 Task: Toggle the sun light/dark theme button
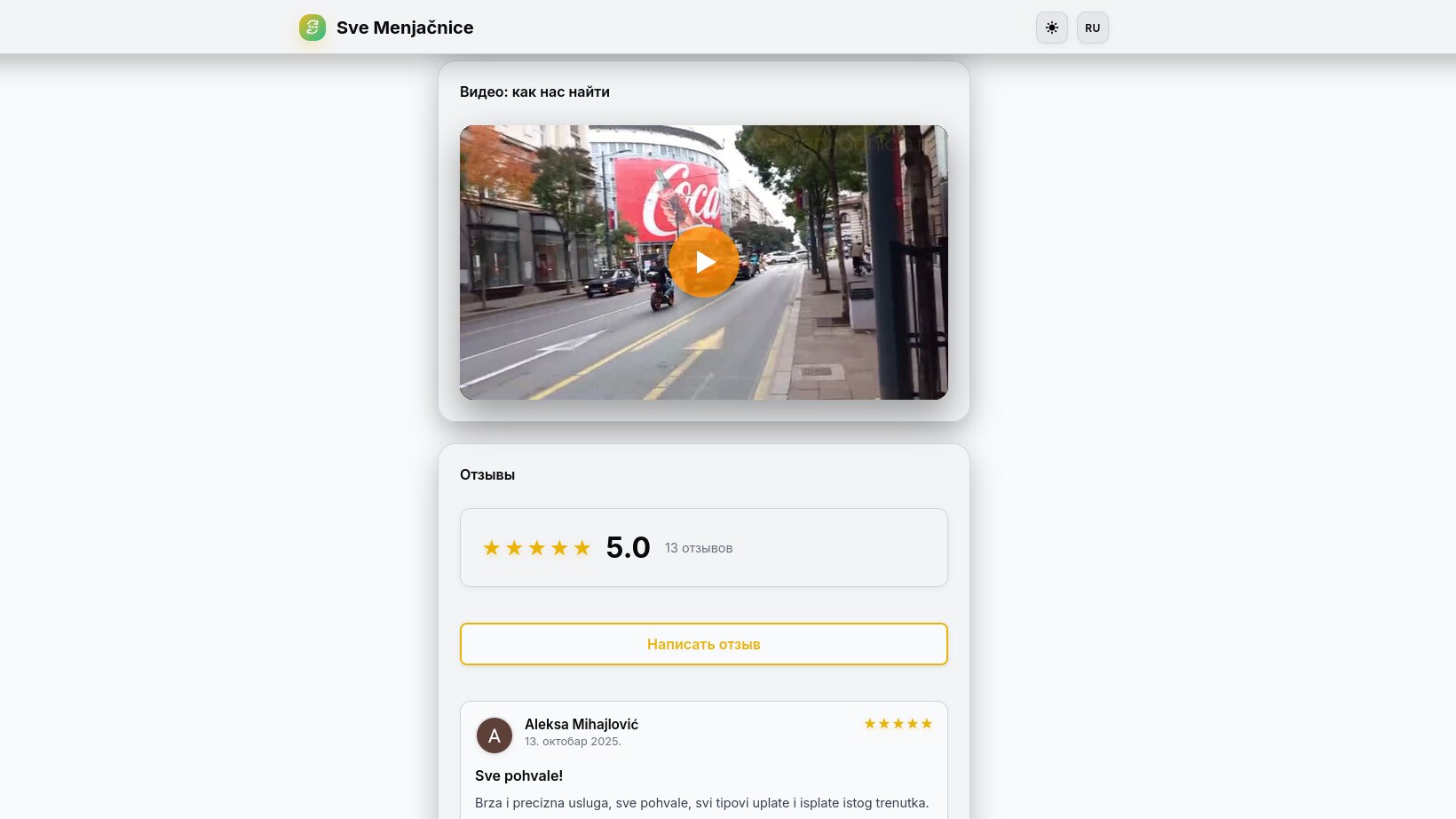point(1052,28)
